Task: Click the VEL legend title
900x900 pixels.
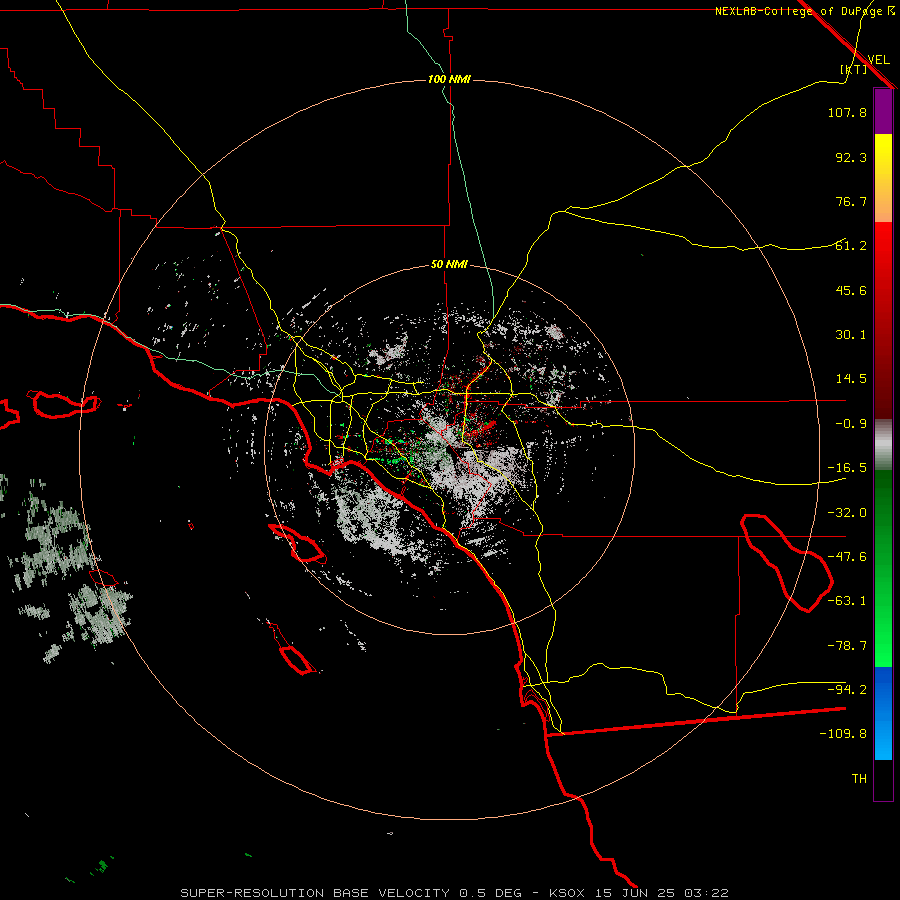Action: coord(878,60)
